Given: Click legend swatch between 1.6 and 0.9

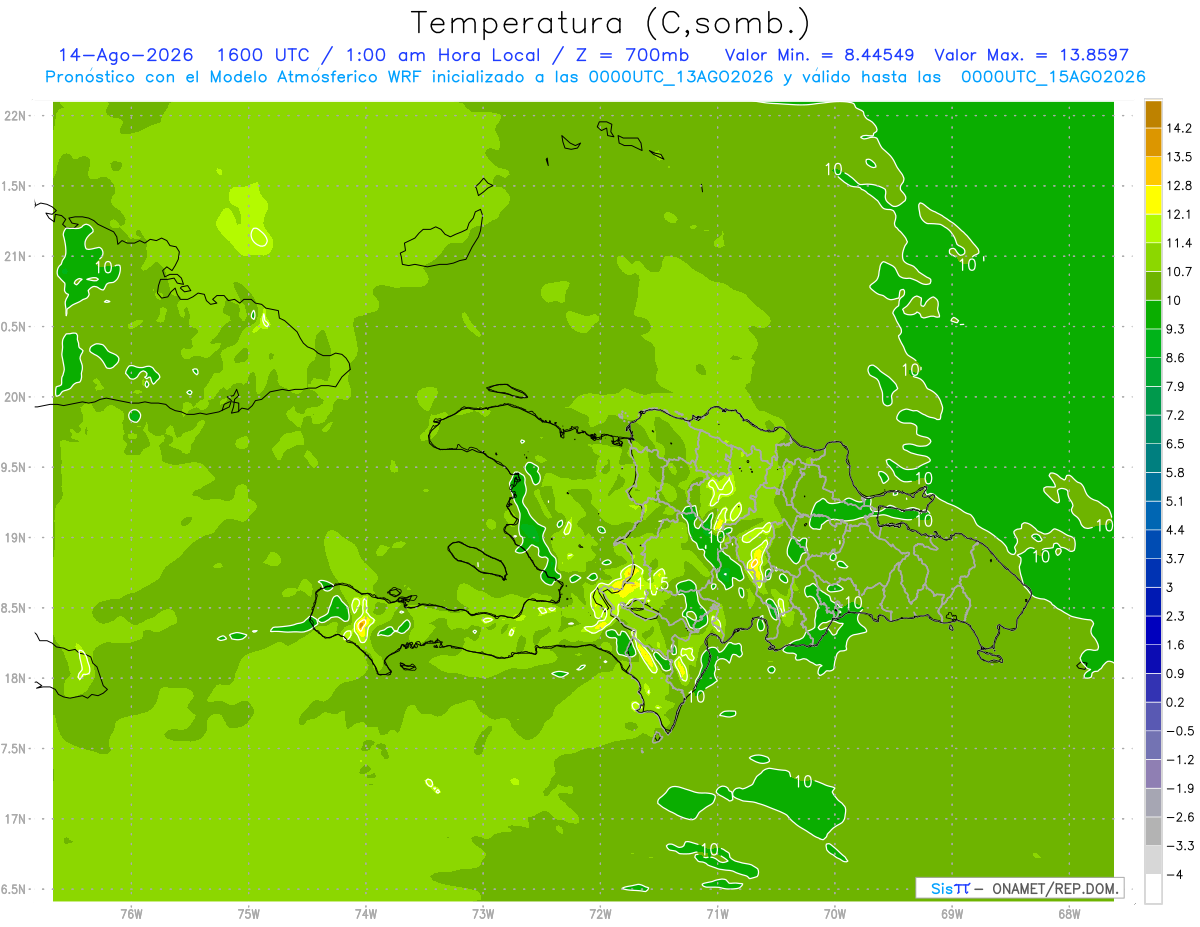Looking at the screenshot, I should 1153,659.
